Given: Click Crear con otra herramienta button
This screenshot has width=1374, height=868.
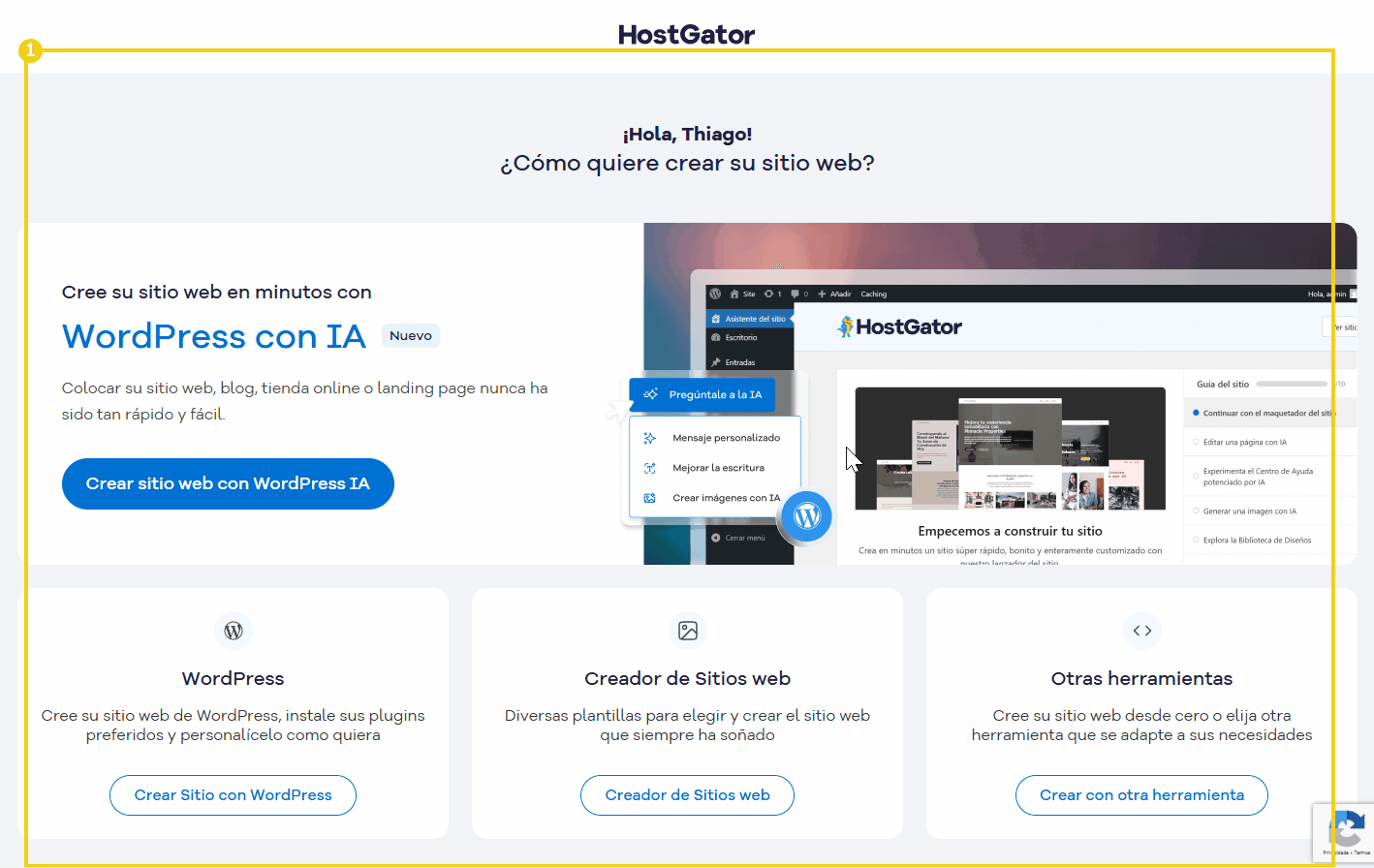Looking at the screenshot, I should point(1141,795).
